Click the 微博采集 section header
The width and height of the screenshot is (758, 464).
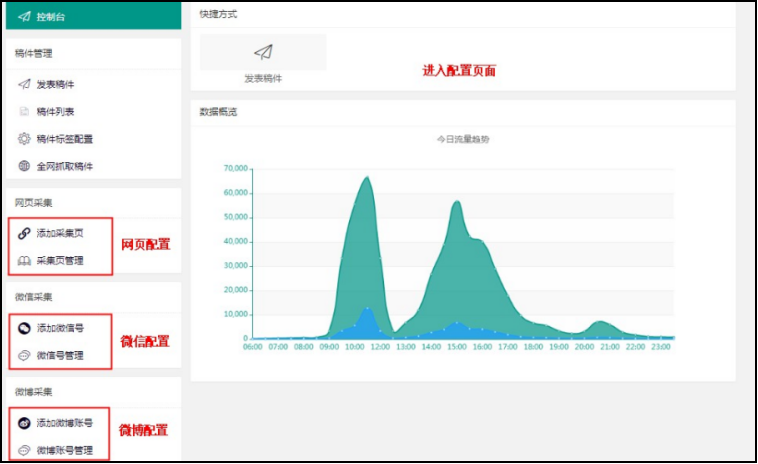(x=33, y=392)
